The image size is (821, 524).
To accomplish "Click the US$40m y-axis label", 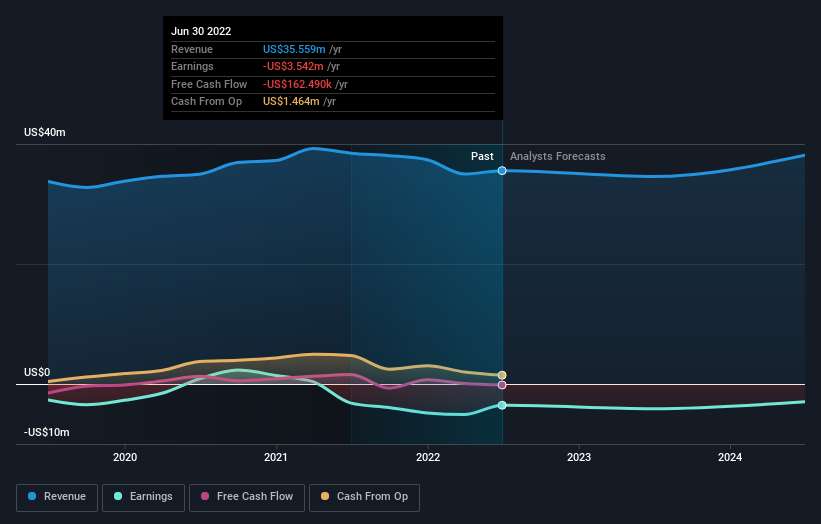I will coord(45,132).
